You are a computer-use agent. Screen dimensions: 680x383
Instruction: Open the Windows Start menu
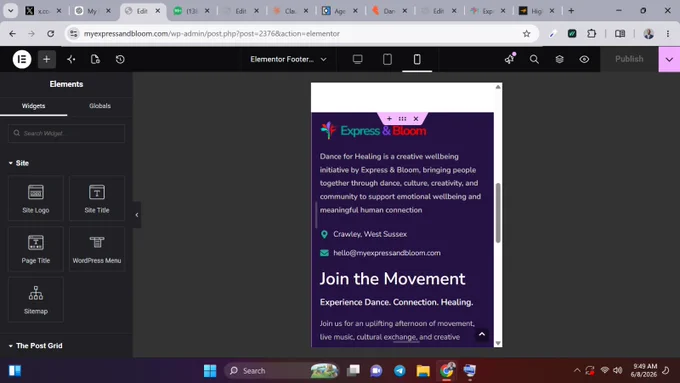[210, 371]
